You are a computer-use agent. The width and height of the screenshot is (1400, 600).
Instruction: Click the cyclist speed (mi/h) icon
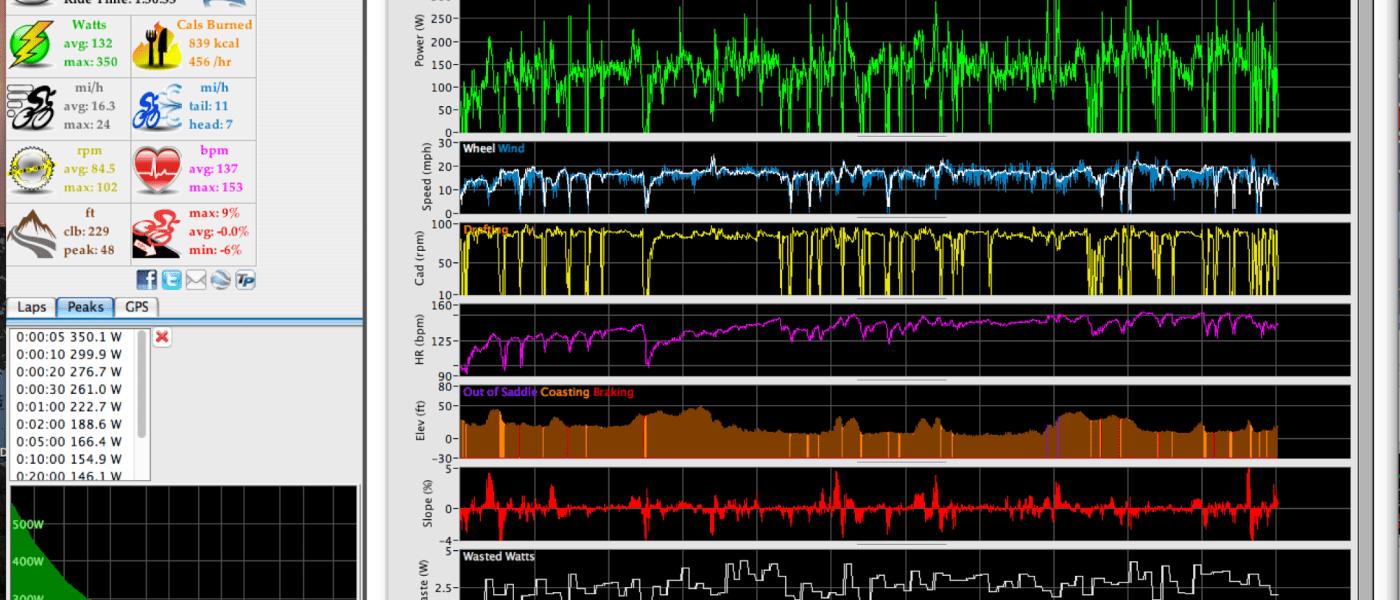[32, 107]
